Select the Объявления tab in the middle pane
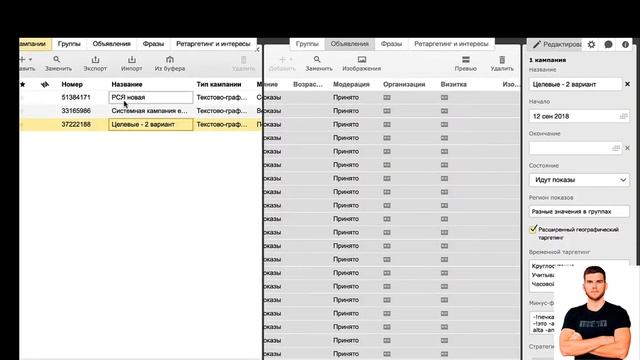This screenshot has height=360, width=640. (349, 44)
